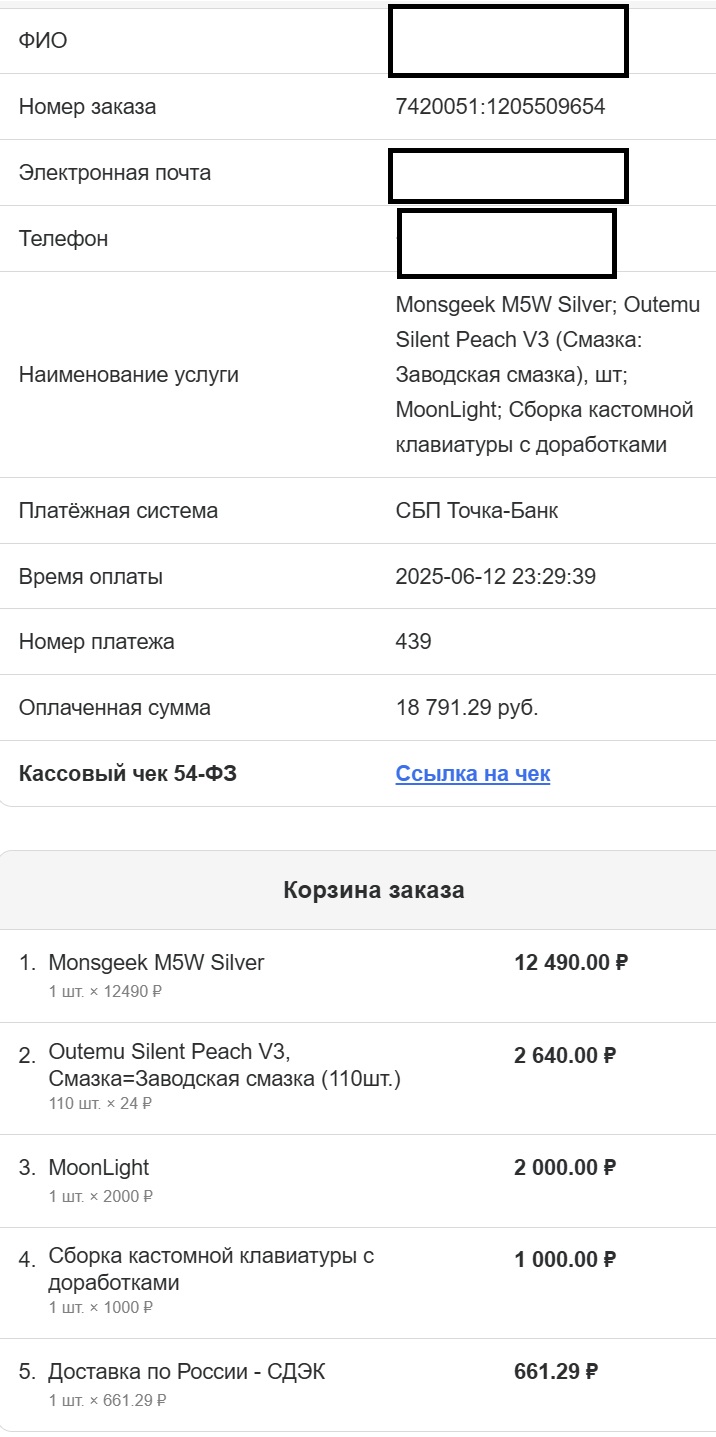Click the Корзина заказа header
The image size is (716, 1437).
[x=374, y=890]
